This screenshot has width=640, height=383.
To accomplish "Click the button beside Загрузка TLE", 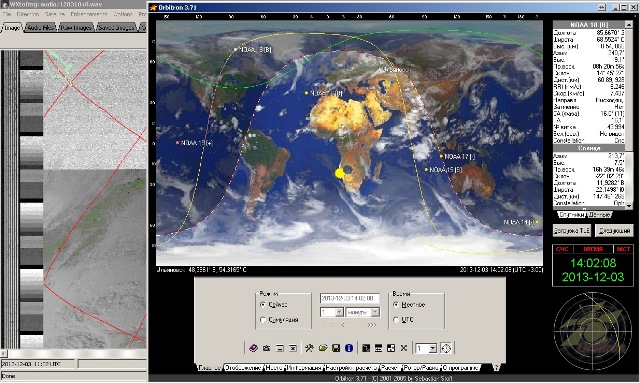I will [x=614, y=231].
